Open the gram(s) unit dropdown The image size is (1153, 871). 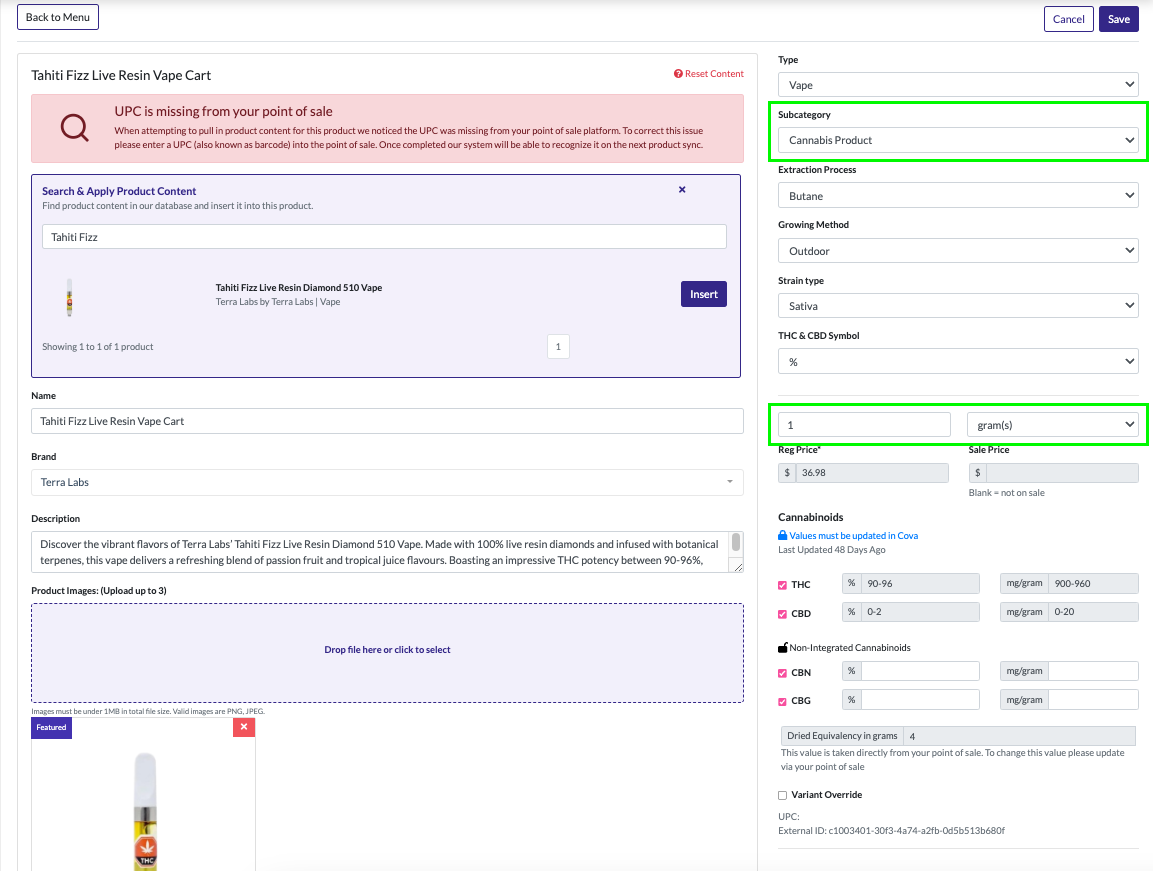(1053, 425)
